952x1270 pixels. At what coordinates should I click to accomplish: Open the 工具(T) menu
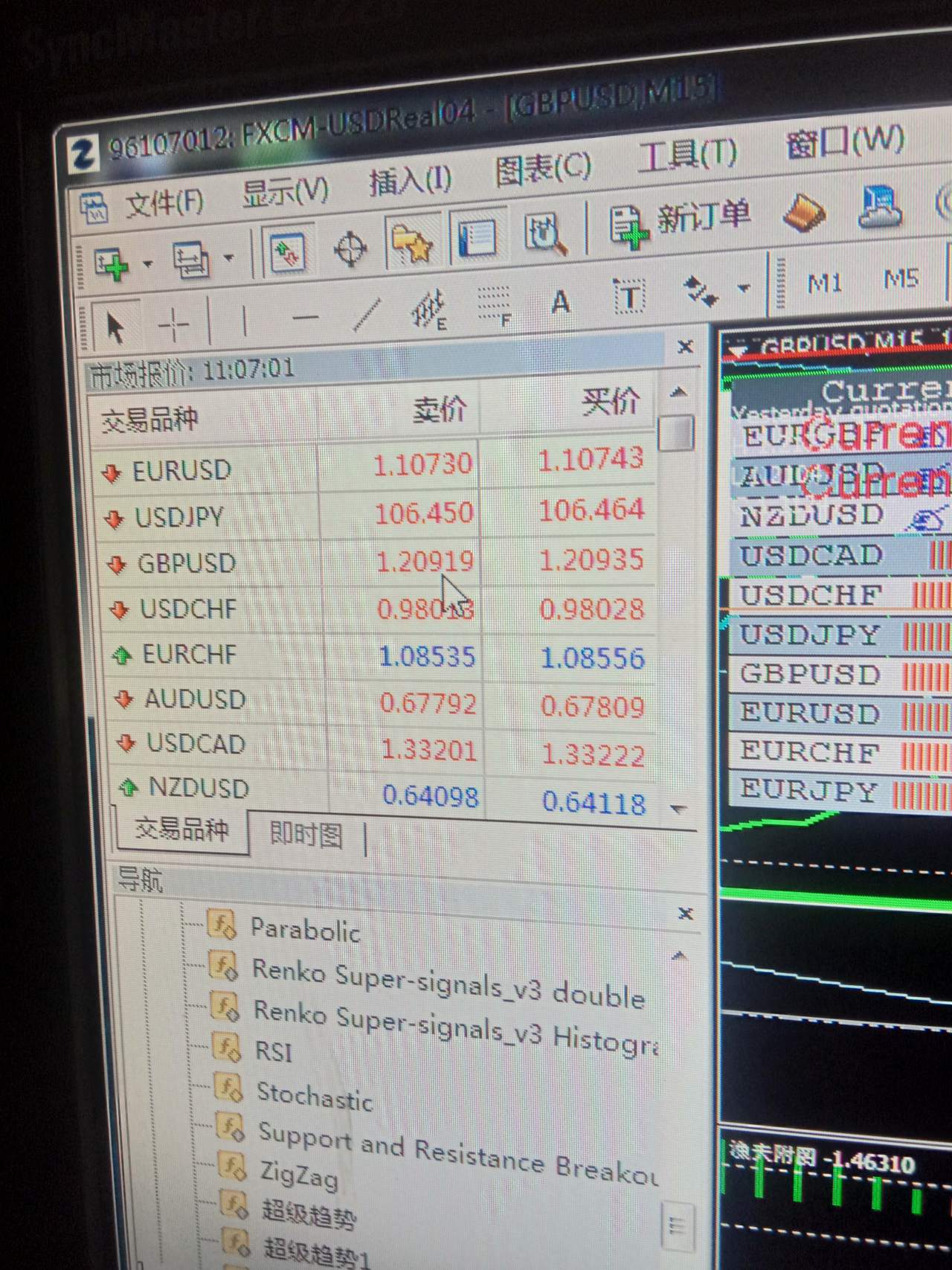coord(688,155)
